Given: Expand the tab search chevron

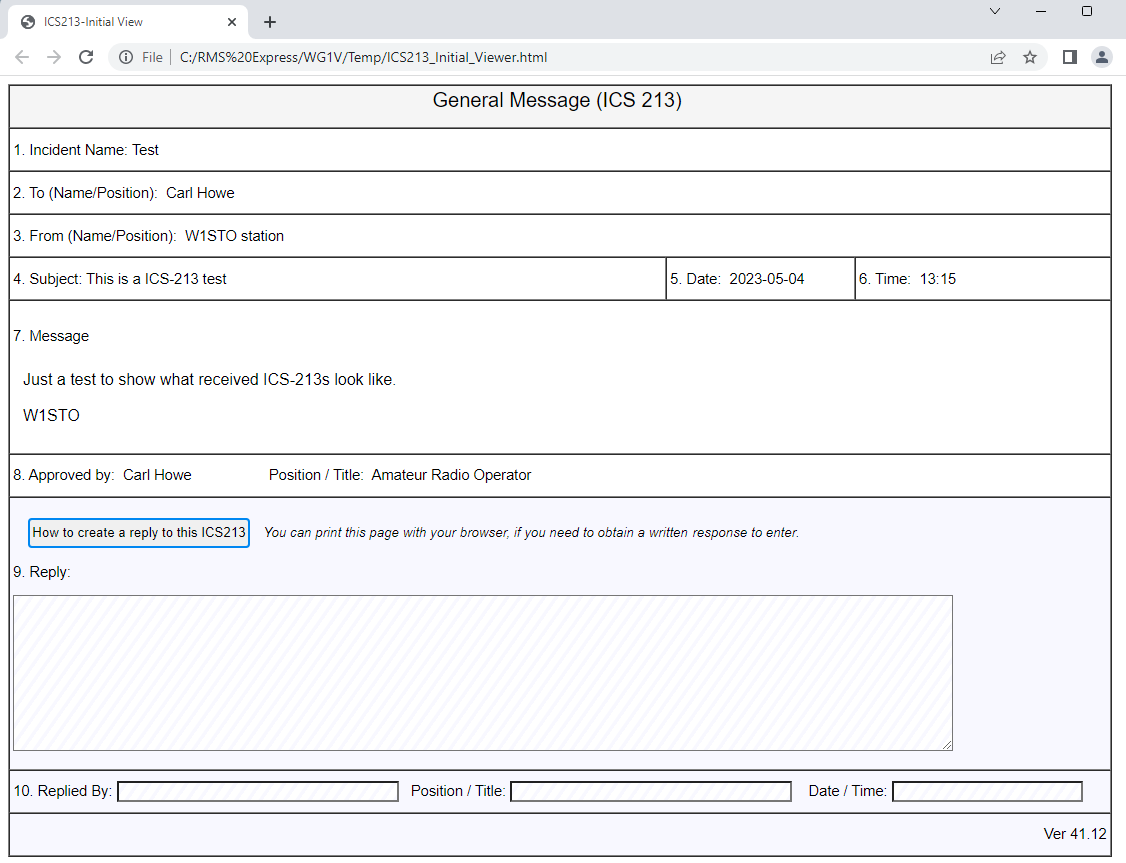Looking at the screenshot, I should (x=995, y=11).
